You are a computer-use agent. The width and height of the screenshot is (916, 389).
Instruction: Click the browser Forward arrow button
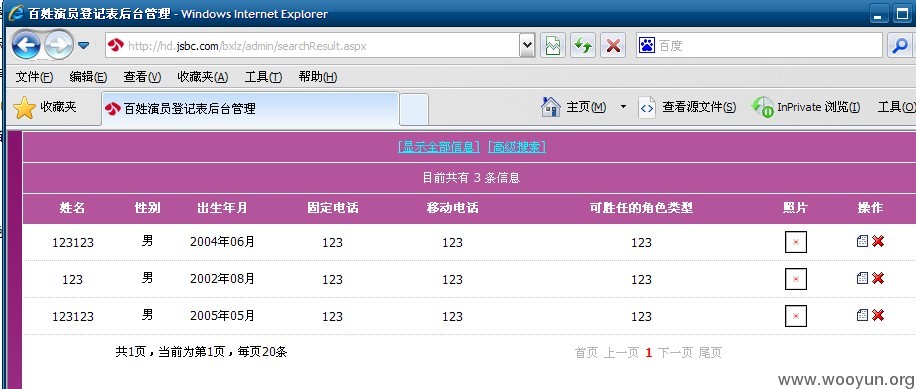[59, 45]
